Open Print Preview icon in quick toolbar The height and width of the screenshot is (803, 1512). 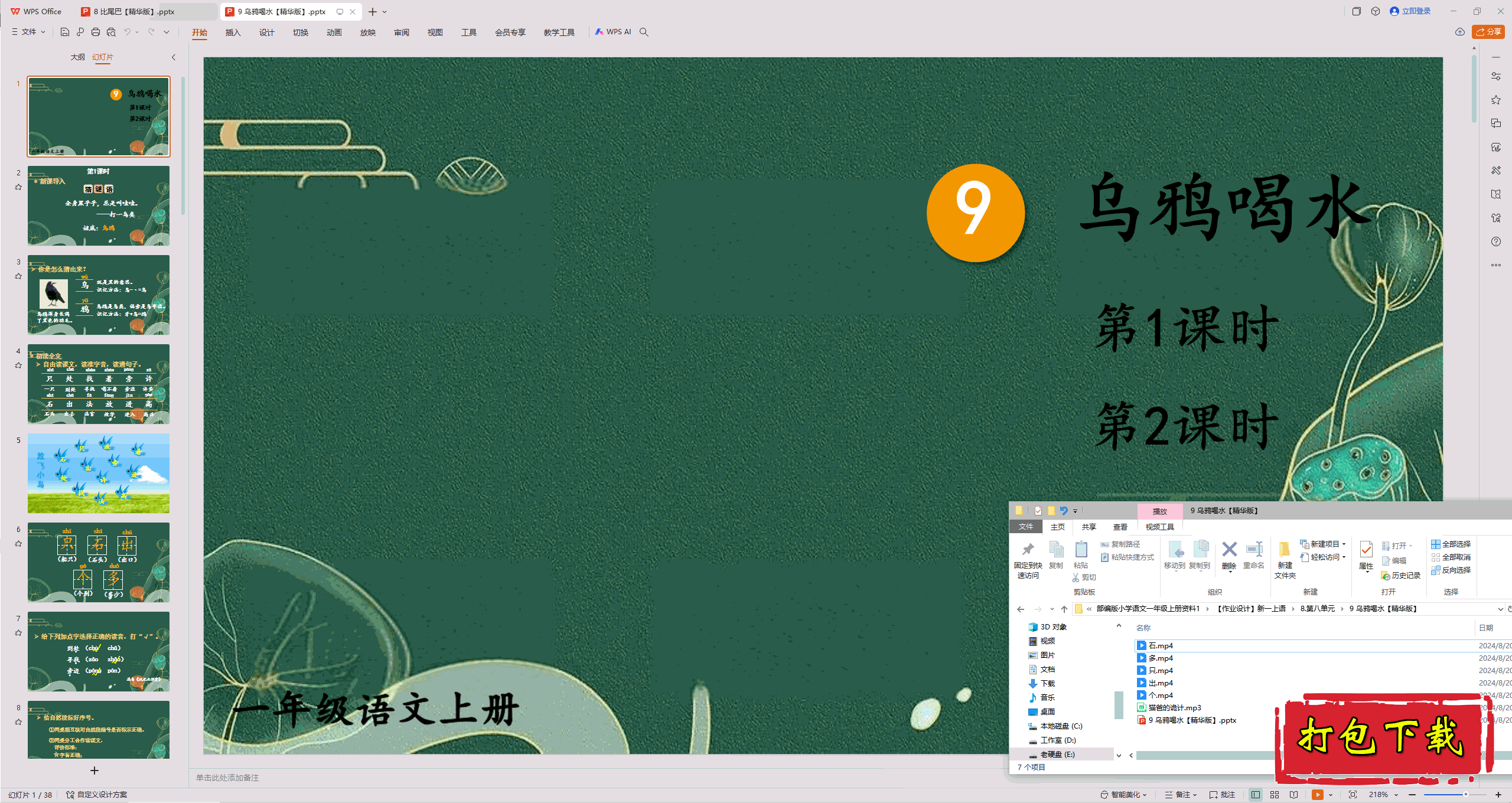(x=111, y=32)
